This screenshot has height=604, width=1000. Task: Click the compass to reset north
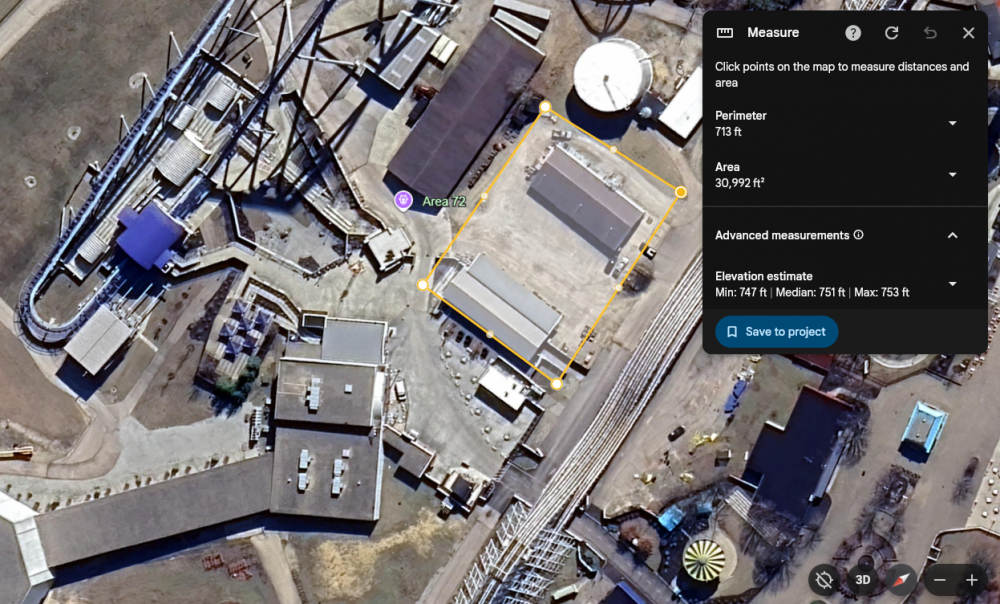point(902,579)
